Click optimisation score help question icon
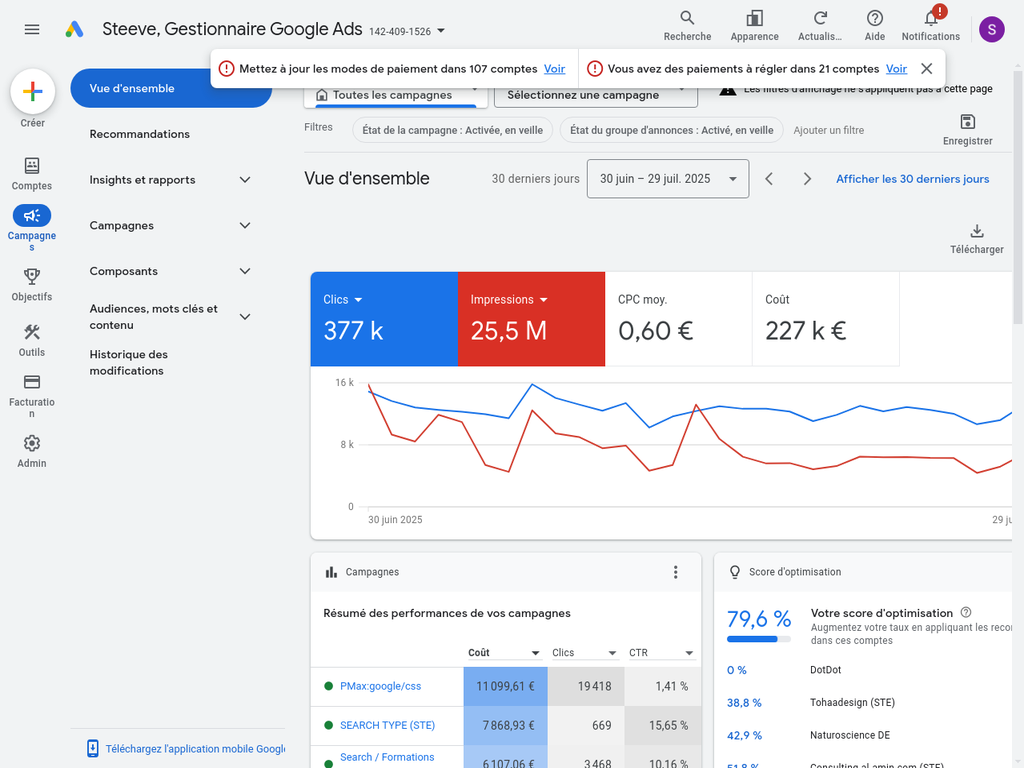The height and width of the screenshot is (768, 1024). pos(966,613)
